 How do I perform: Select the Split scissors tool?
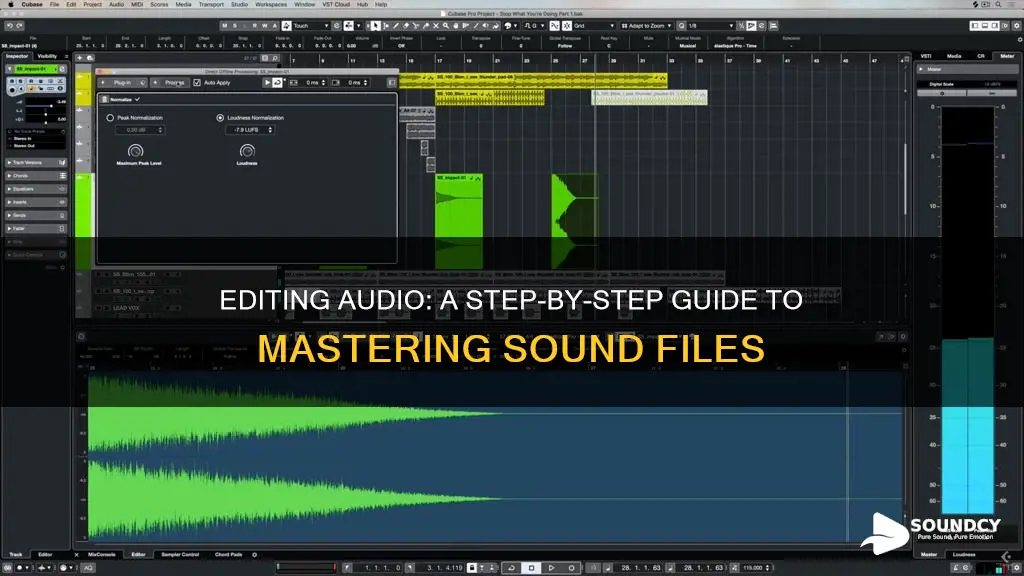[415, 25]
